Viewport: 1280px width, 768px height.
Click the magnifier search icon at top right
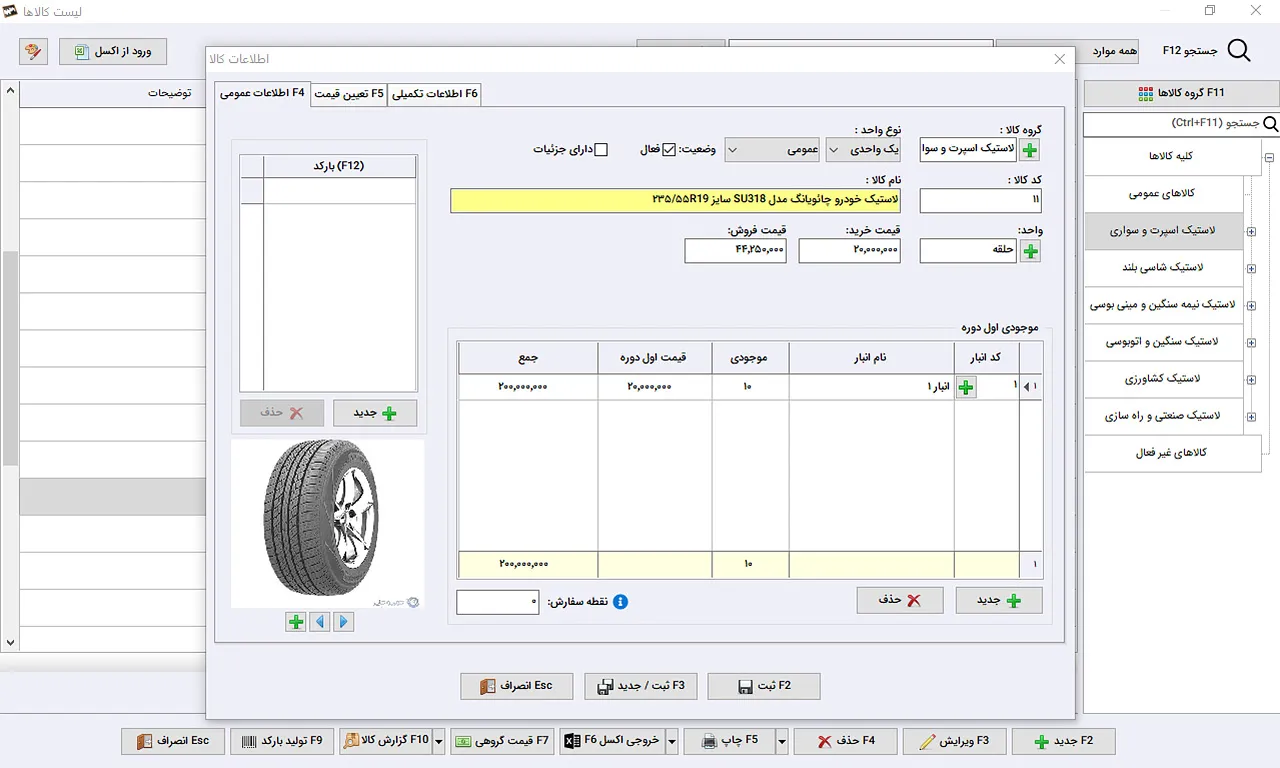[x=1238, y=50]
